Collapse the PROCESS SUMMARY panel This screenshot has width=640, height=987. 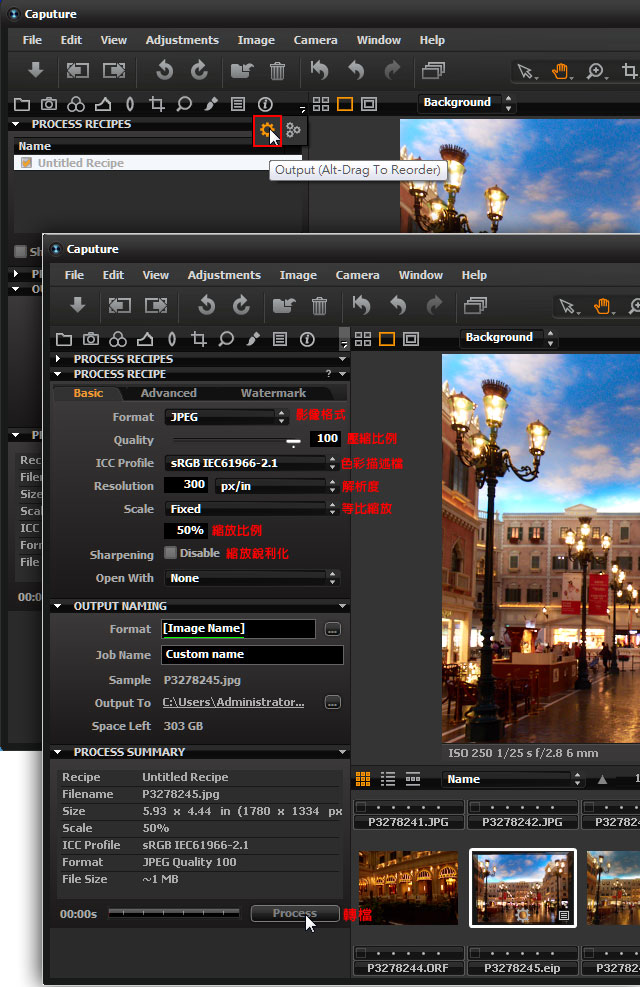(58, 752)
